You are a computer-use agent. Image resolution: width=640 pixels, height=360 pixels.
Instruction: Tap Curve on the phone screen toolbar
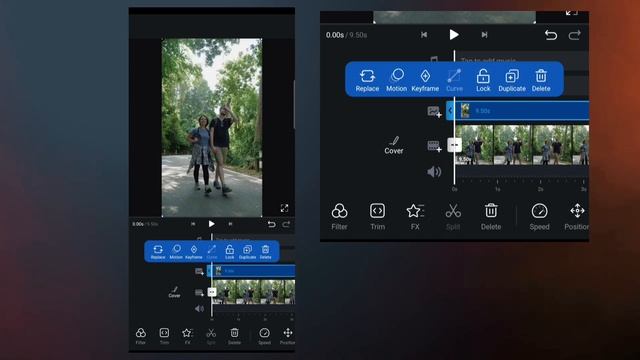pyautogui.click(x=212, y=252)
